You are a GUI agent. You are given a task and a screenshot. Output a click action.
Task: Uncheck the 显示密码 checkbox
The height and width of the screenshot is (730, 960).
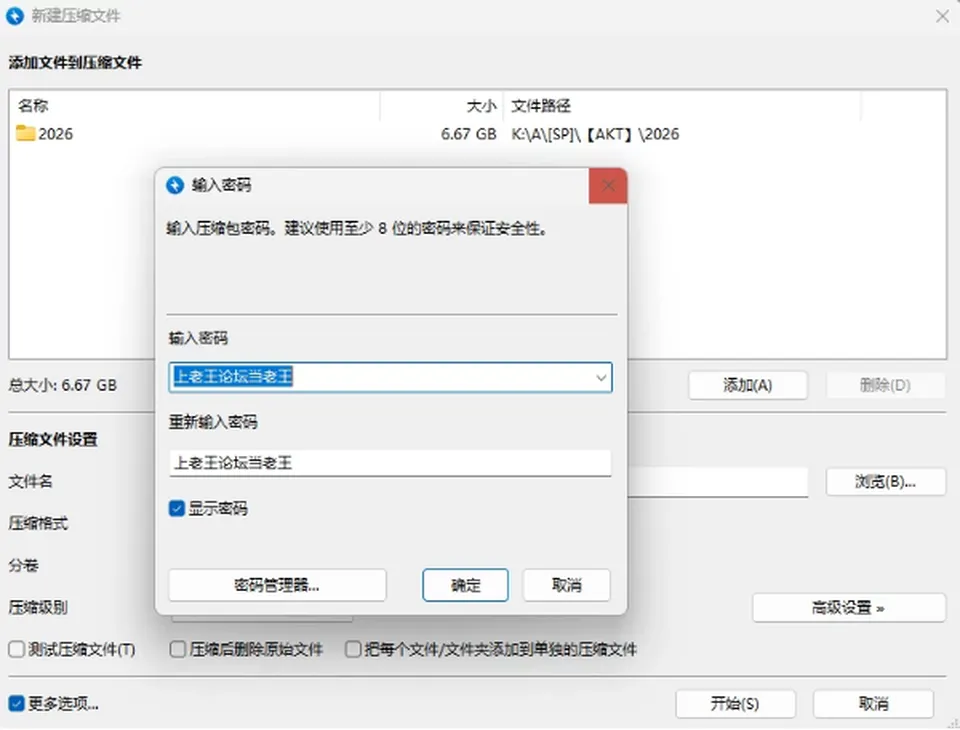point(176,508)
